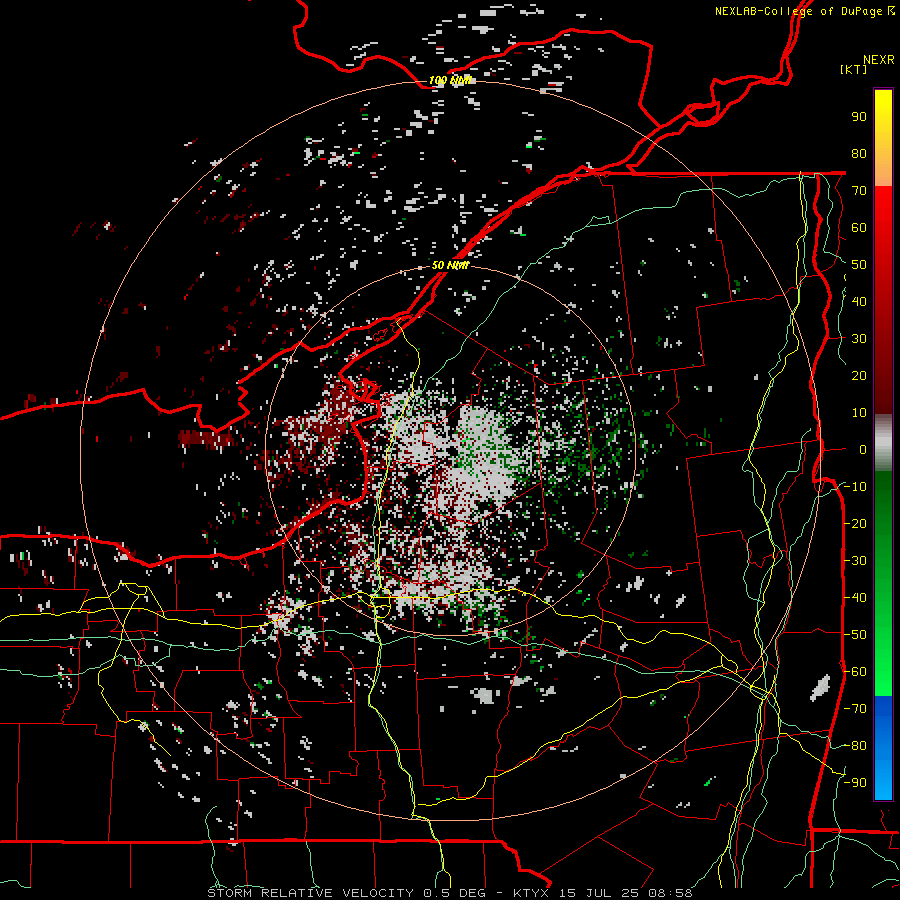This screenshot has height=900, width=900.
Task: Click the positive 80 scale label
Action: tap(859, 153)
